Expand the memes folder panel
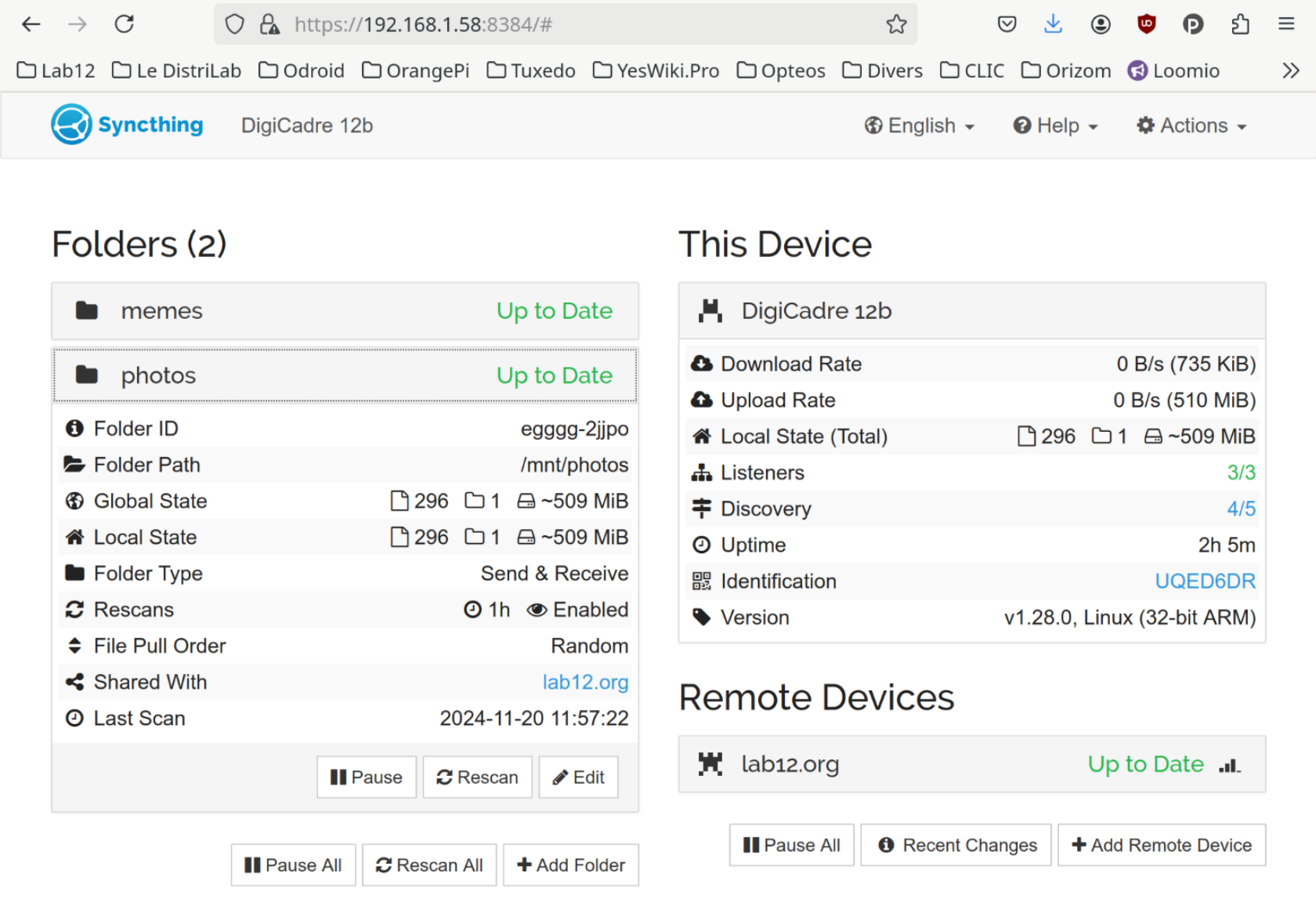 [x=345, y=311]
